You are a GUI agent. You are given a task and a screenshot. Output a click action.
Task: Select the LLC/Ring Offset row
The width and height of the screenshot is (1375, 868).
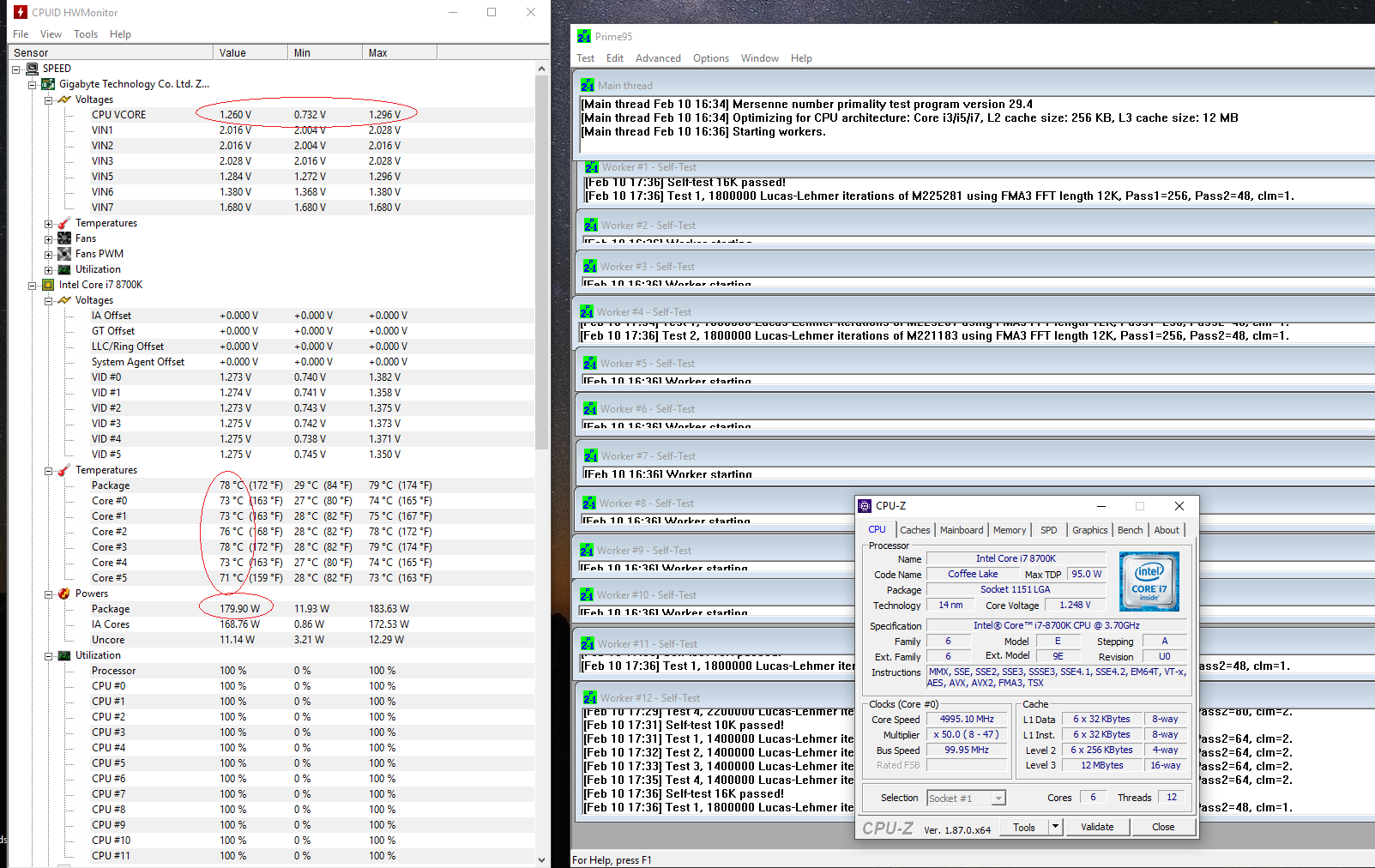coord(272,347)
